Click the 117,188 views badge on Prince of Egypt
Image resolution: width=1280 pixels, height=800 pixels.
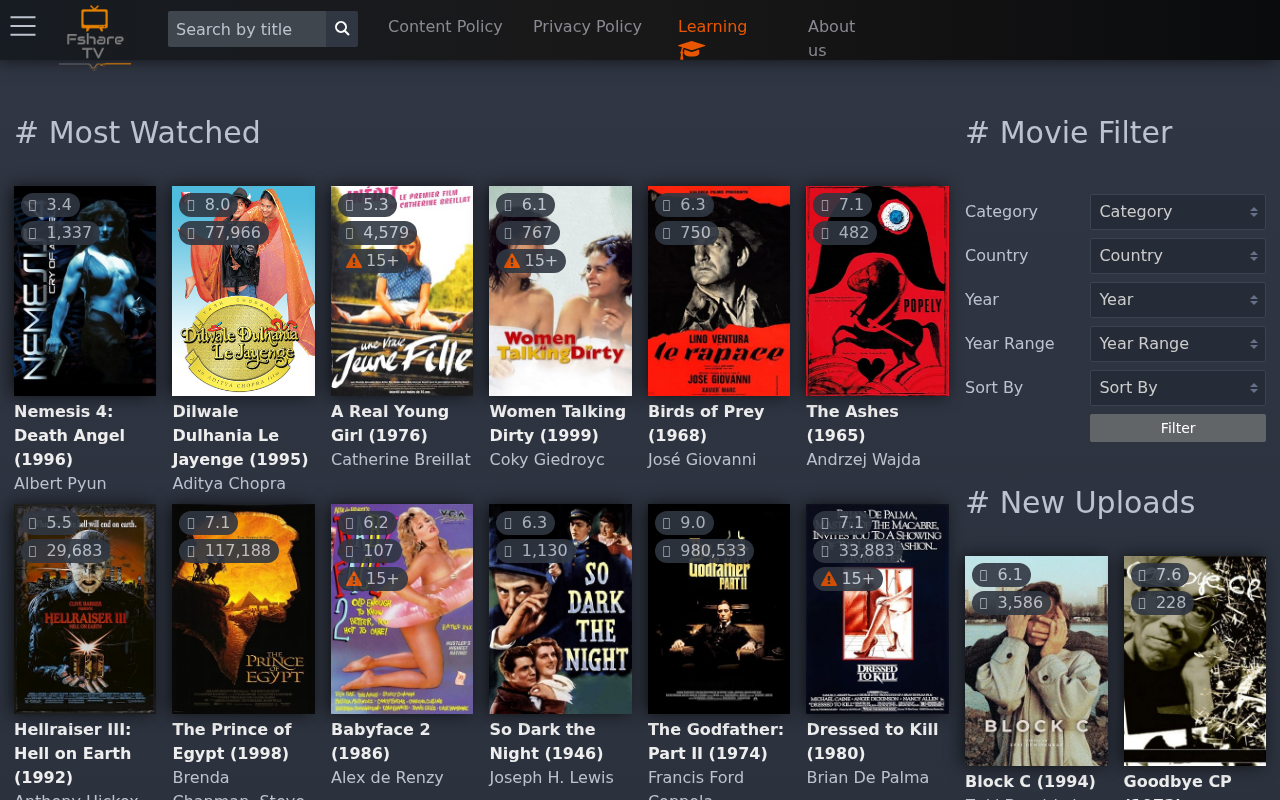tap(229, 551)
